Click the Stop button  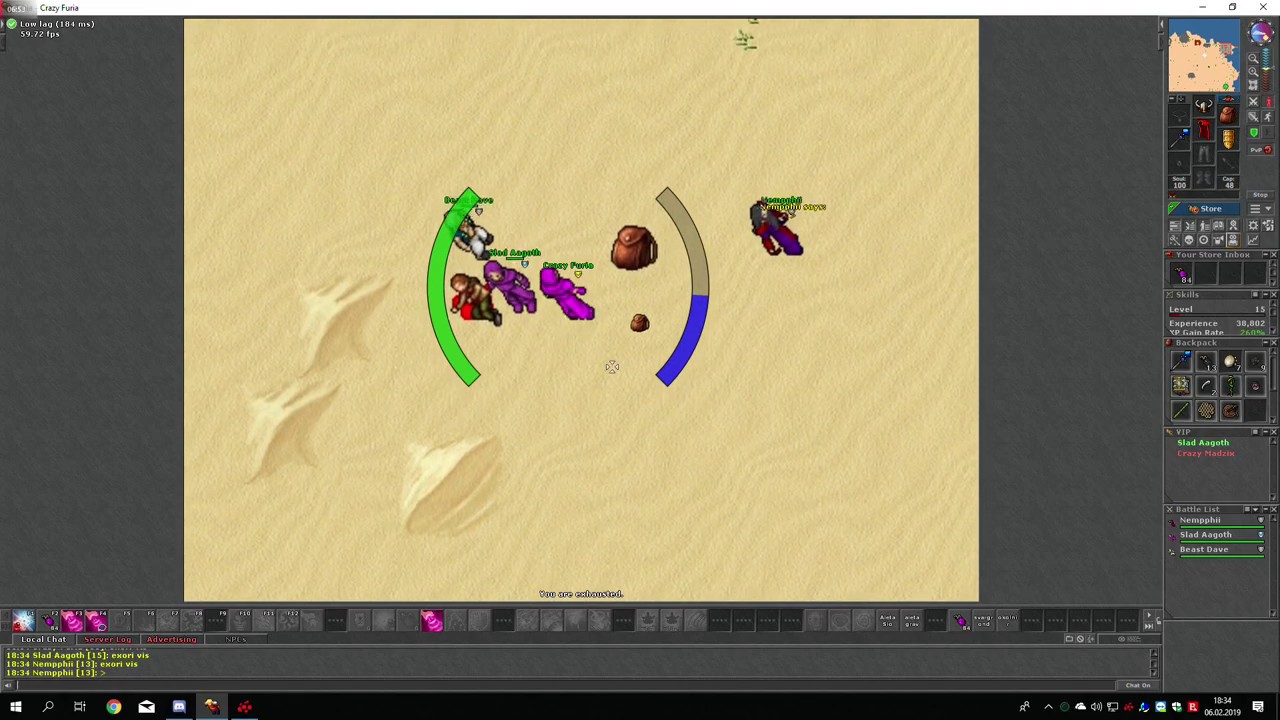(x=1260, y=195)
